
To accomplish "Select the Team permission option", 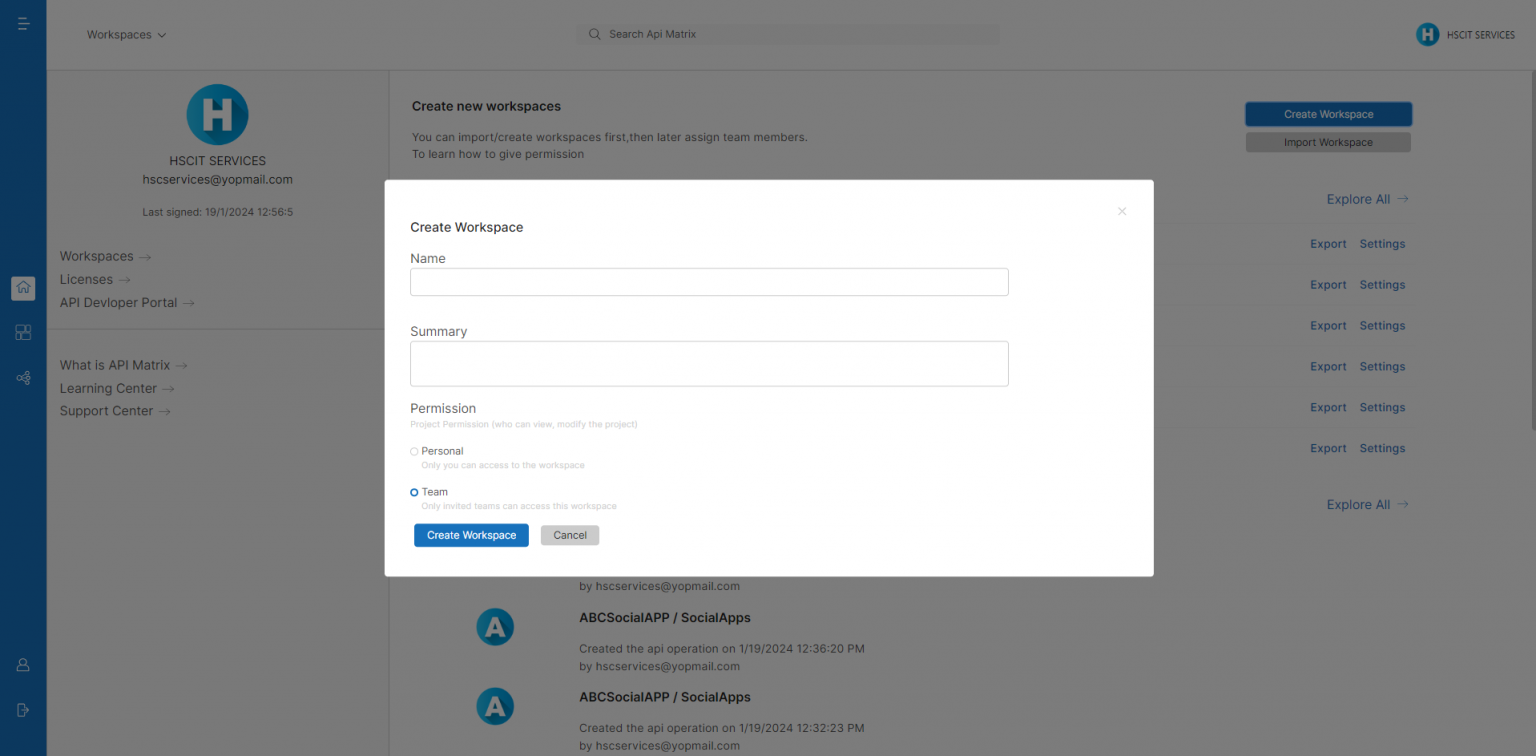I will pos(414,491).
